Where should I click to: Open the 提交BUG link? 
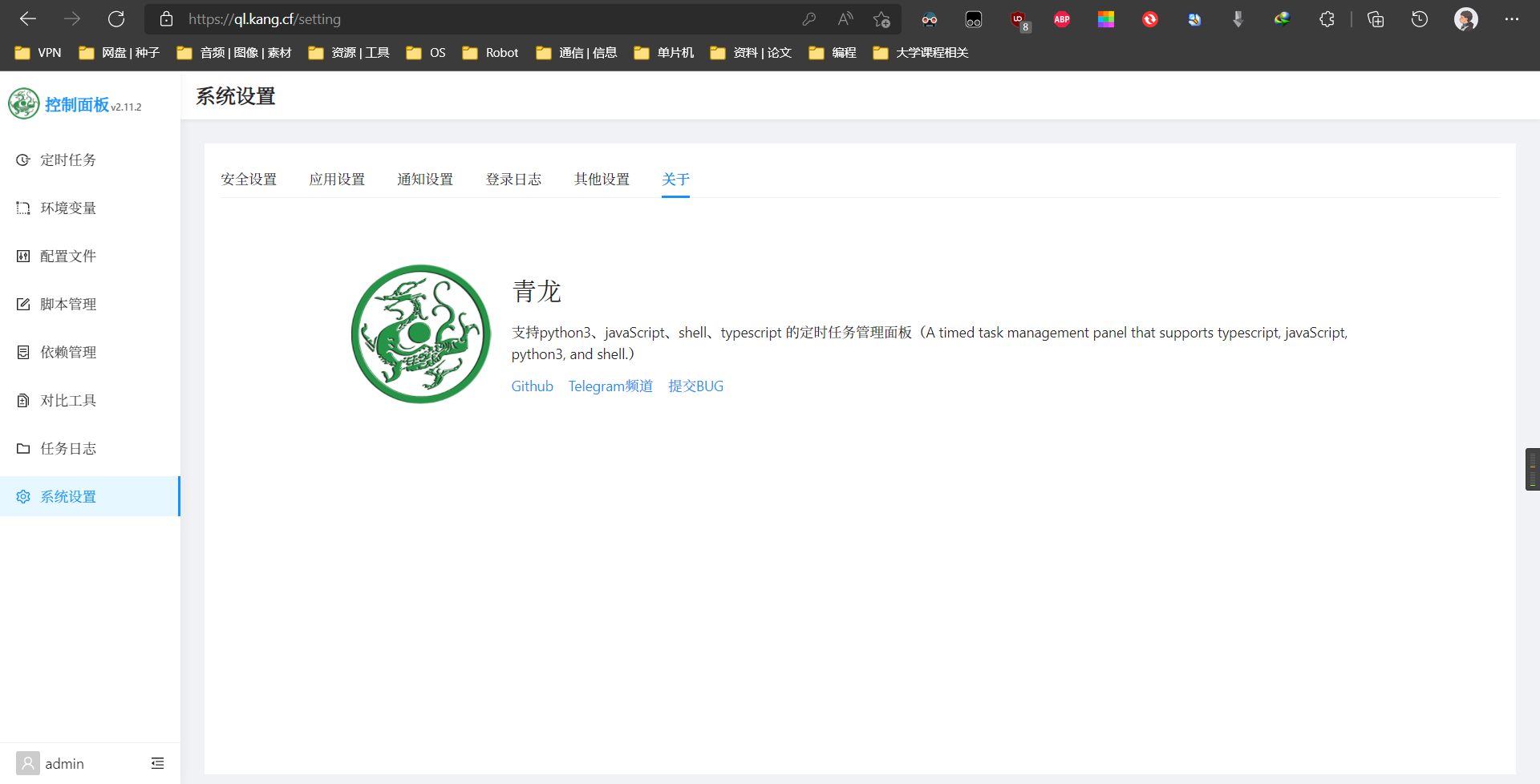point(695,386)
